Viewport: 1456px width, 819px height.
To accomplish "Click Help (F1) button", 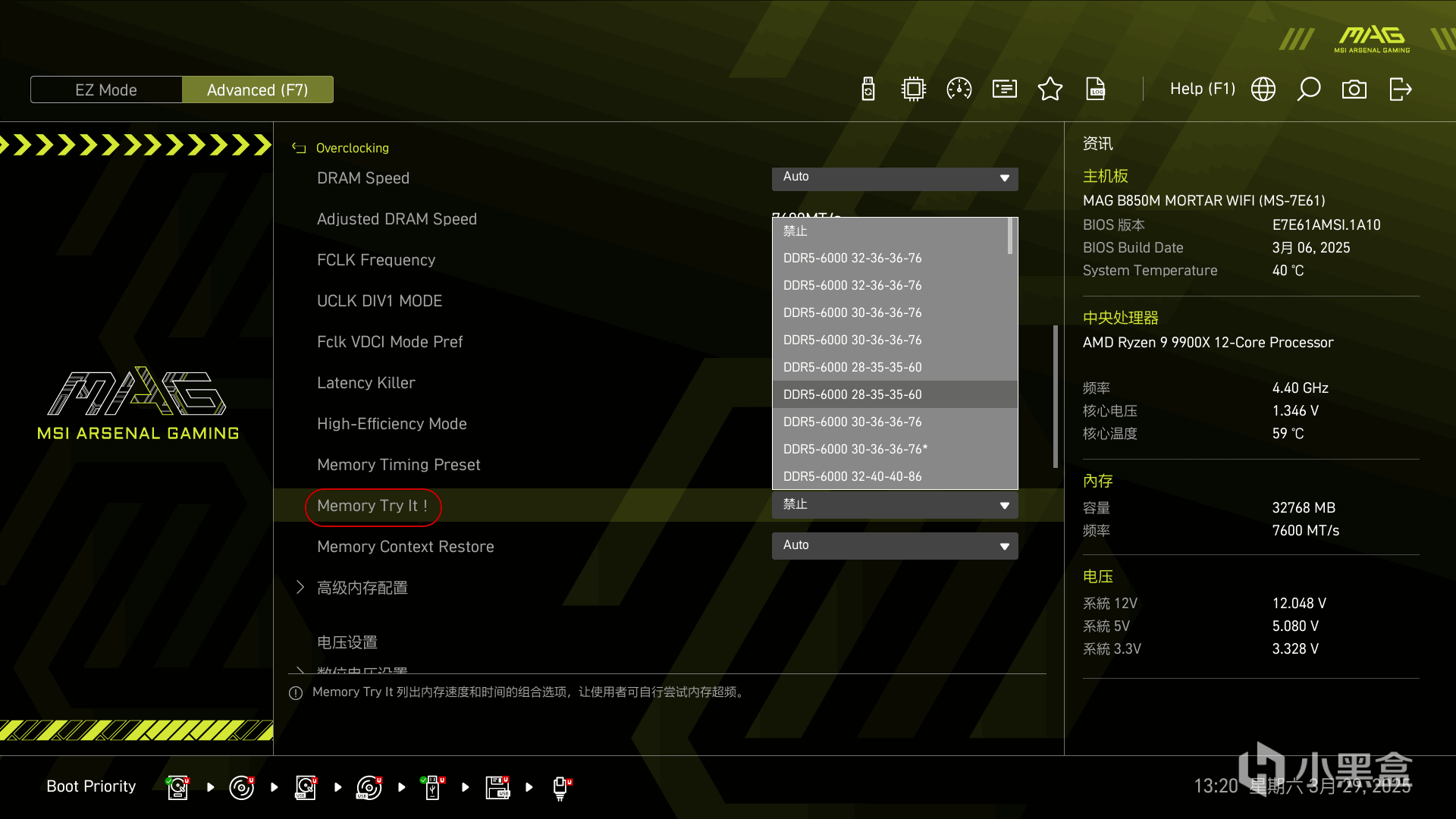I will 1203,89.
